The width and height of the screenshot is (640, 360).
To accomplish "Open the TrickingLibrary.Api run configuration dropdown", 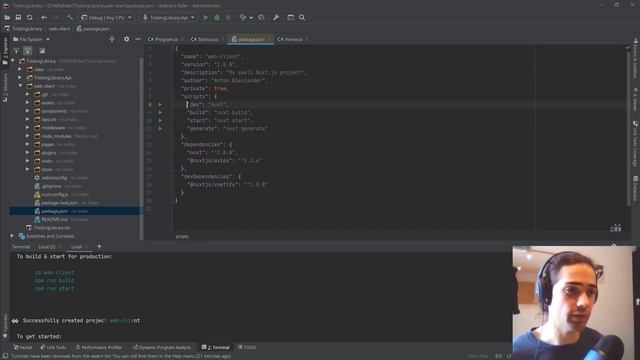I will (x=169, y=18).
